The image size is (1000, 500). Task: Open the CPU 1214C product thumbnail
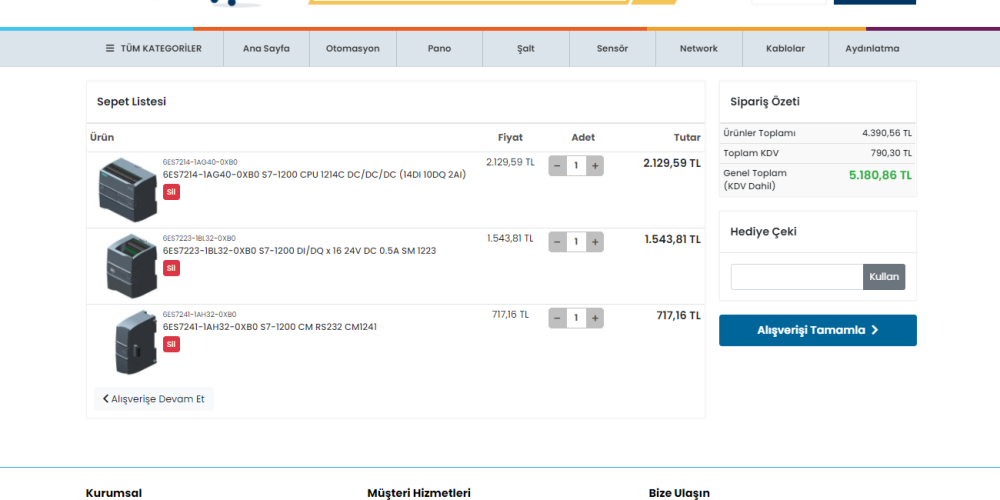point(128,189)
